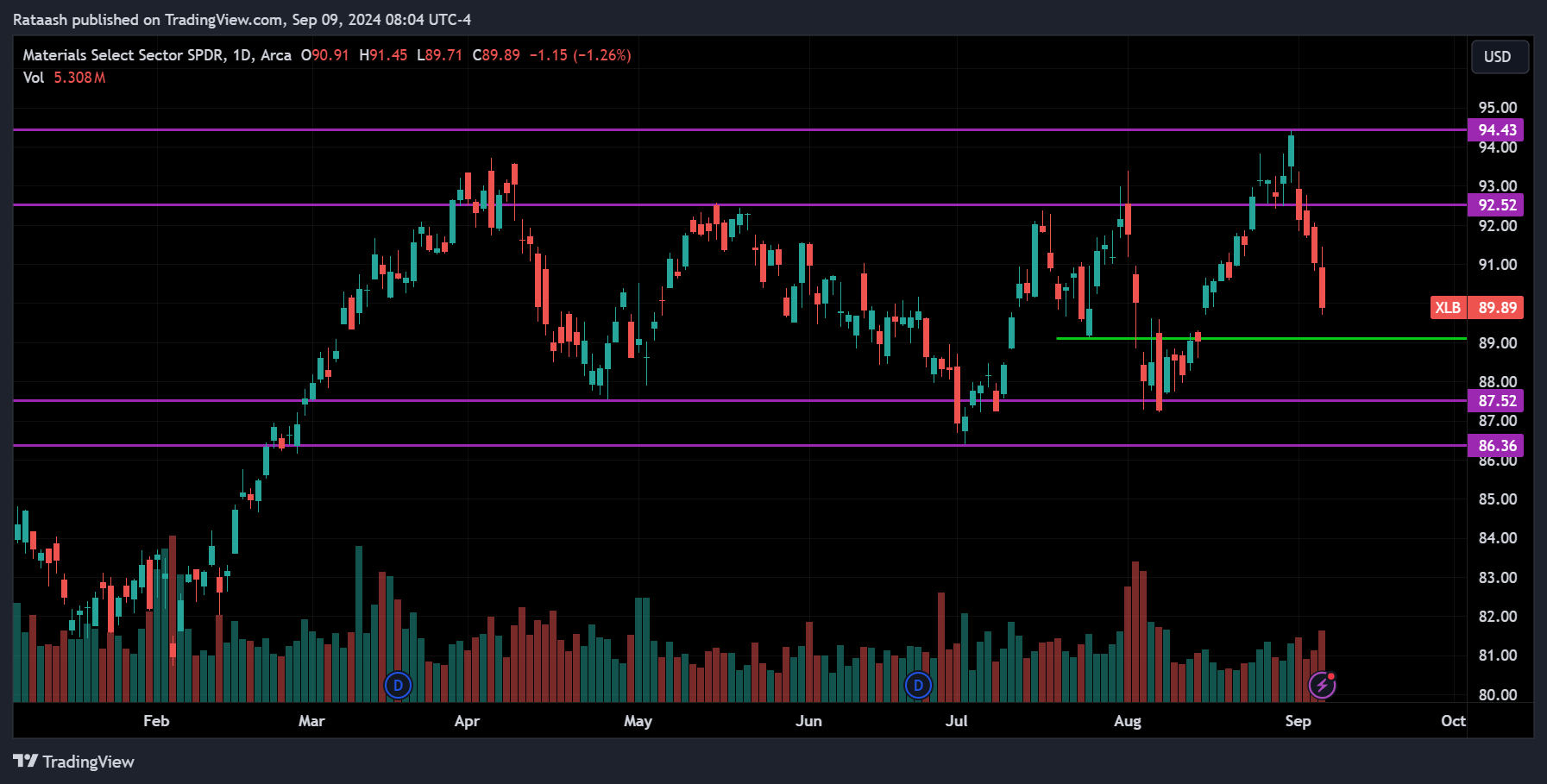Click the Jun label on time axis
Viewport: 1547px width, 784px height.
point(808,721)
